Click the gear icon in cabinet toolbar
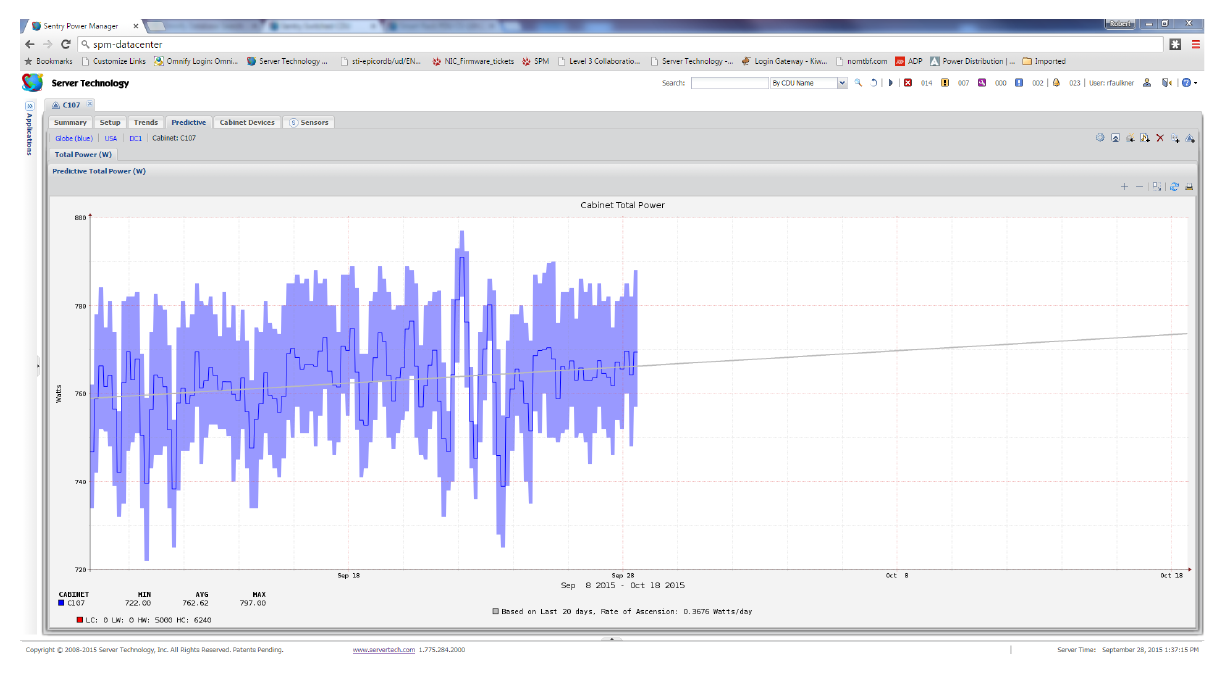 [x=1100, y=137]
